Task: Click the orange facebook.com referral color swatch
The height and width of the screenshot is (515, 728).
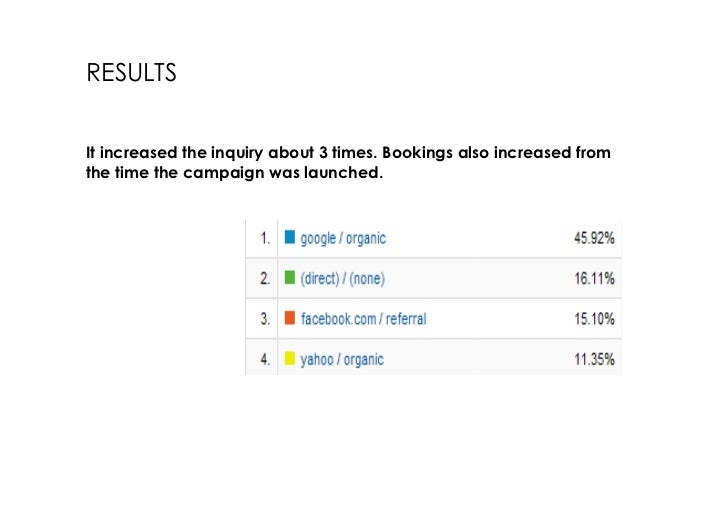Action: pyautogui.click(x=290, y=318)
